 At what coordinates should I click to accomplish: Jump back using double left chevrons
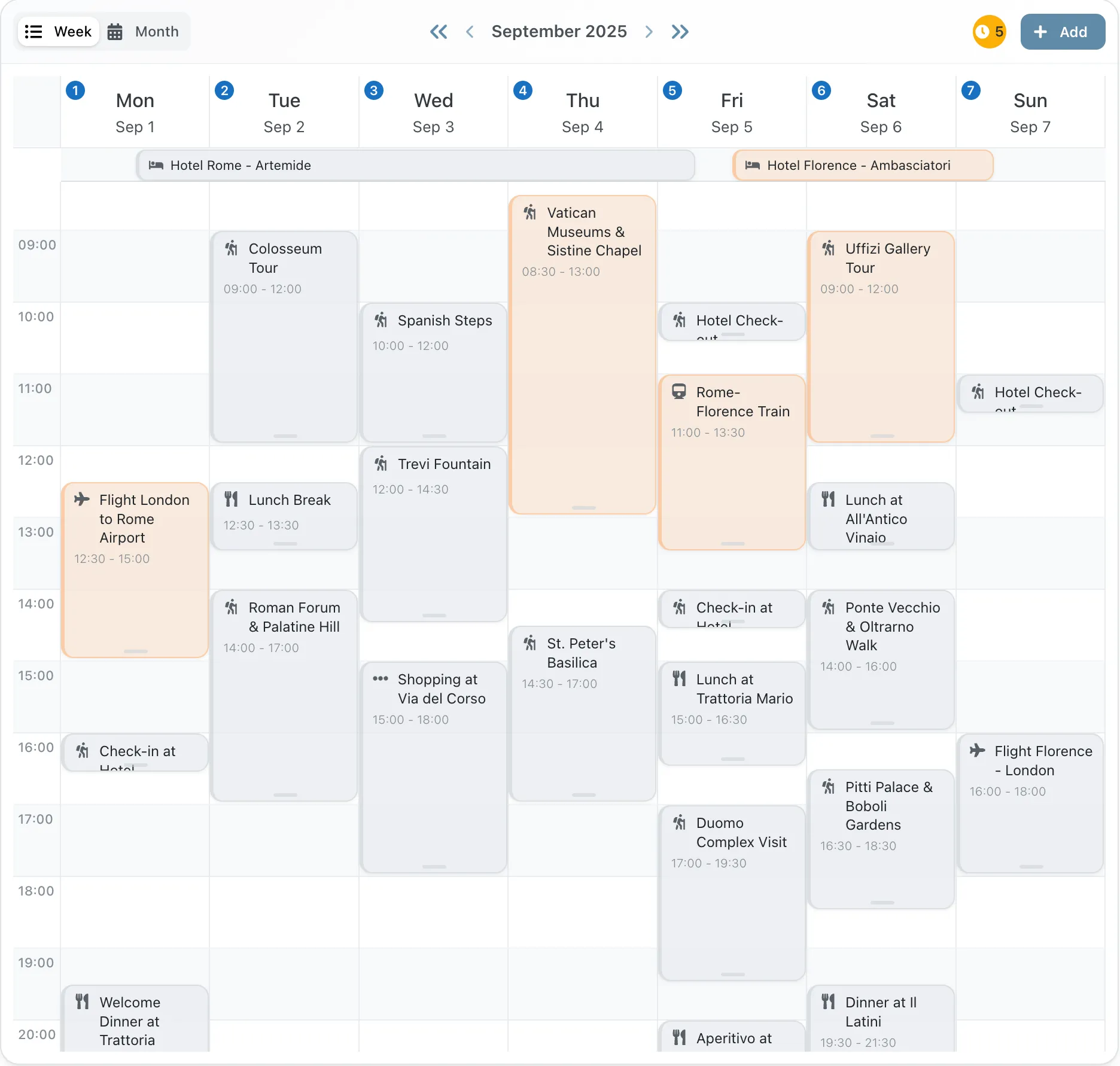(x=439, y=32)
